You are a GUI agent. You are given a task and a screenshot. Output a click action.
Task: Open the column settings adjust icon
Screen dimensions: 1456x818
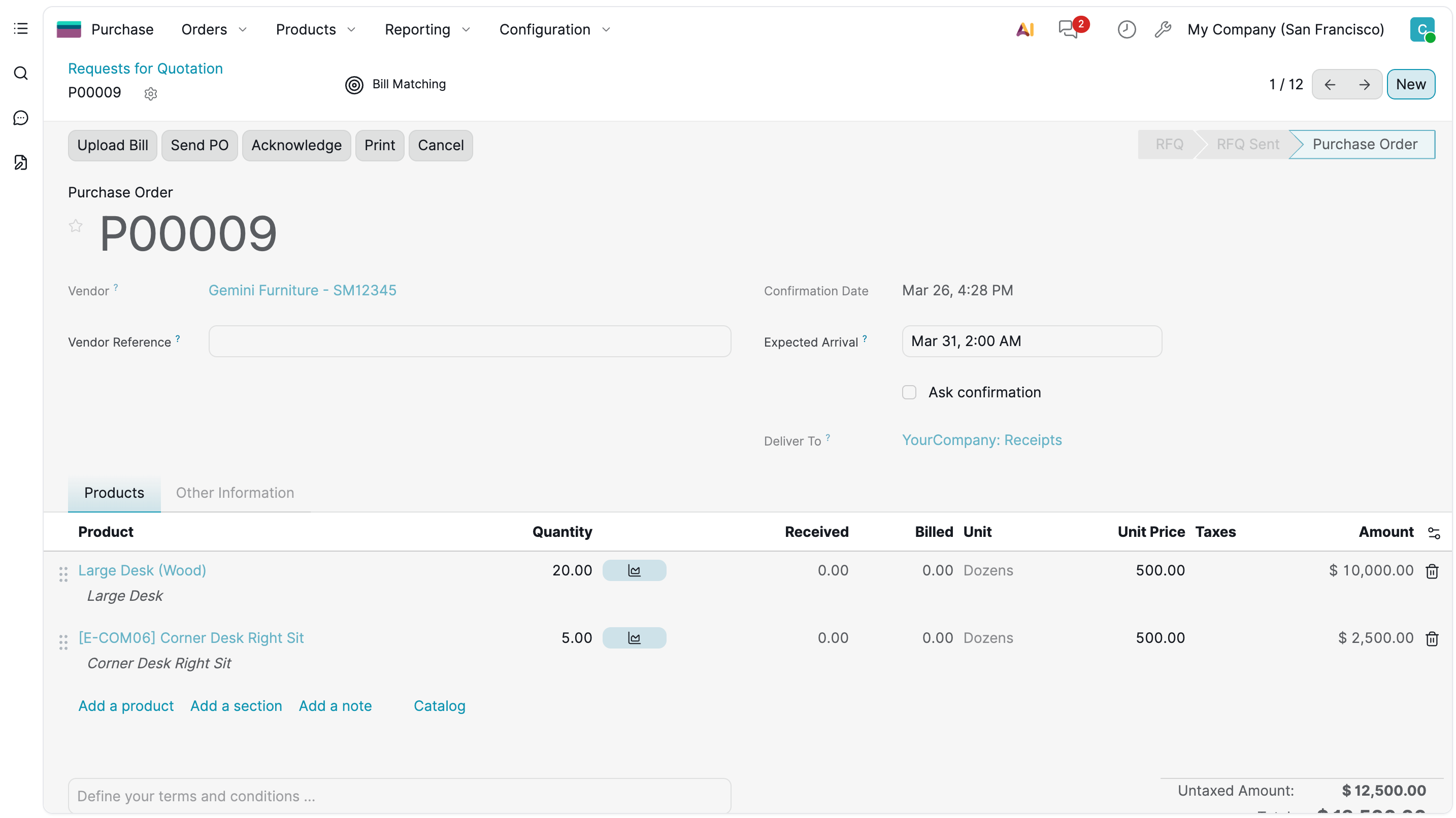[1433, 533]
